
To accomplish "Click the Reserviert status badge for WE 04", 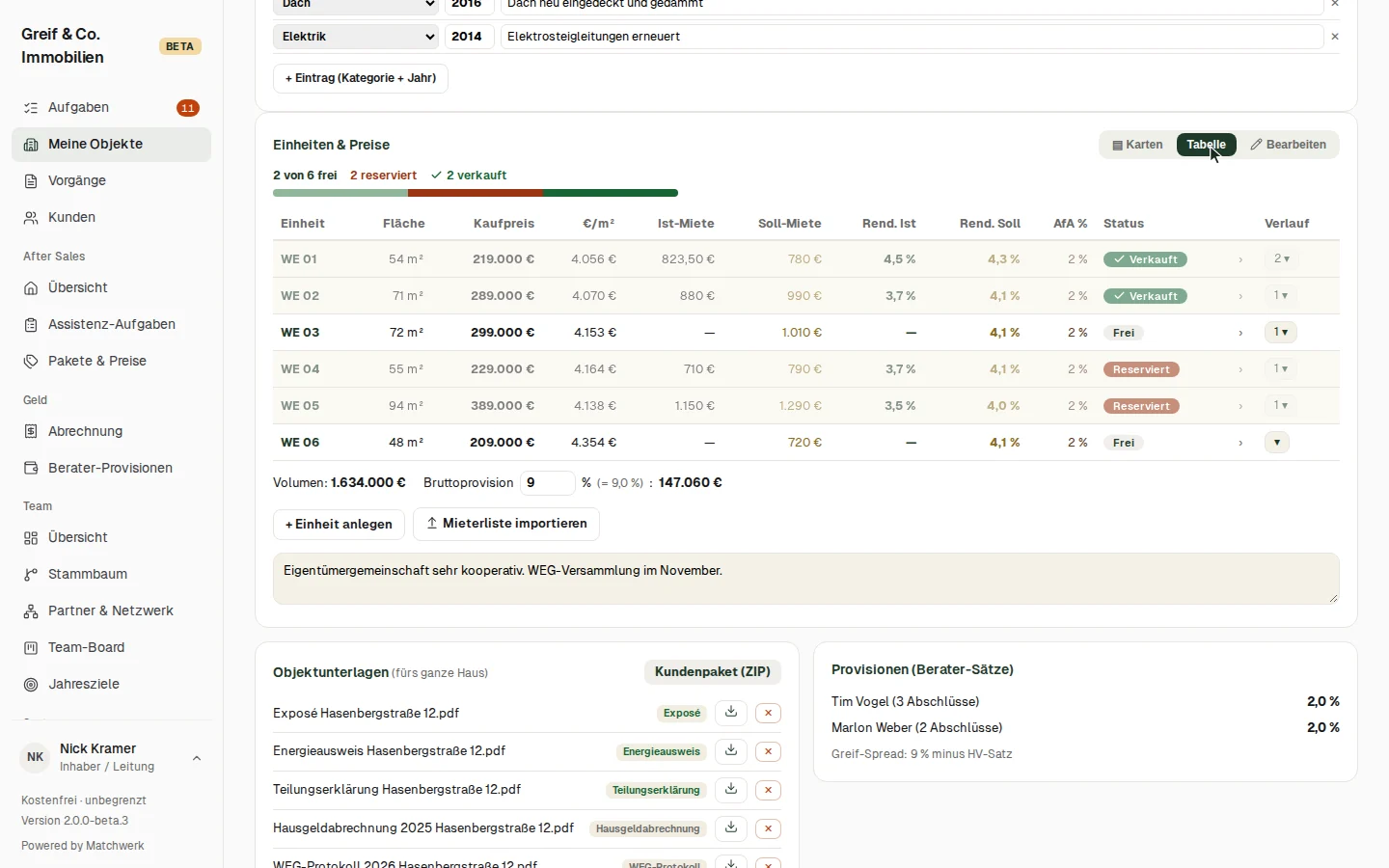I will coord(1141,369).
